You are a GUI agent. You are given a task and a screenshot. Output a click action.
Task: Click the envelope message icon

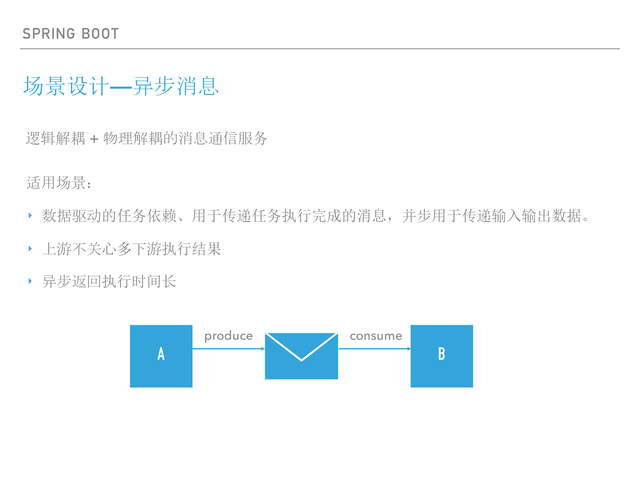[301, 356]
